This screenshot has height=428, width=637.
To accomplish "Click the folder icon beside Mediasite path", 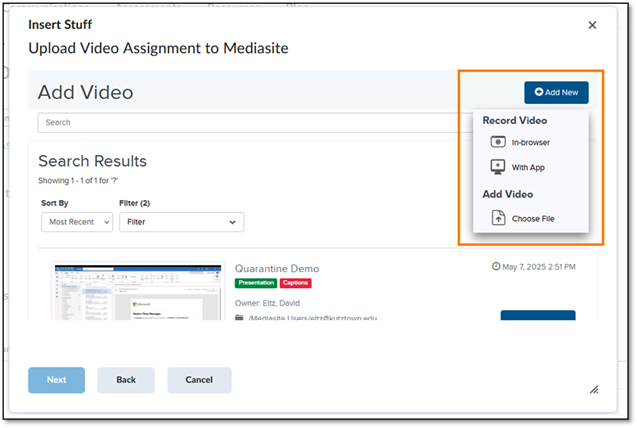I will pos(239,317).
